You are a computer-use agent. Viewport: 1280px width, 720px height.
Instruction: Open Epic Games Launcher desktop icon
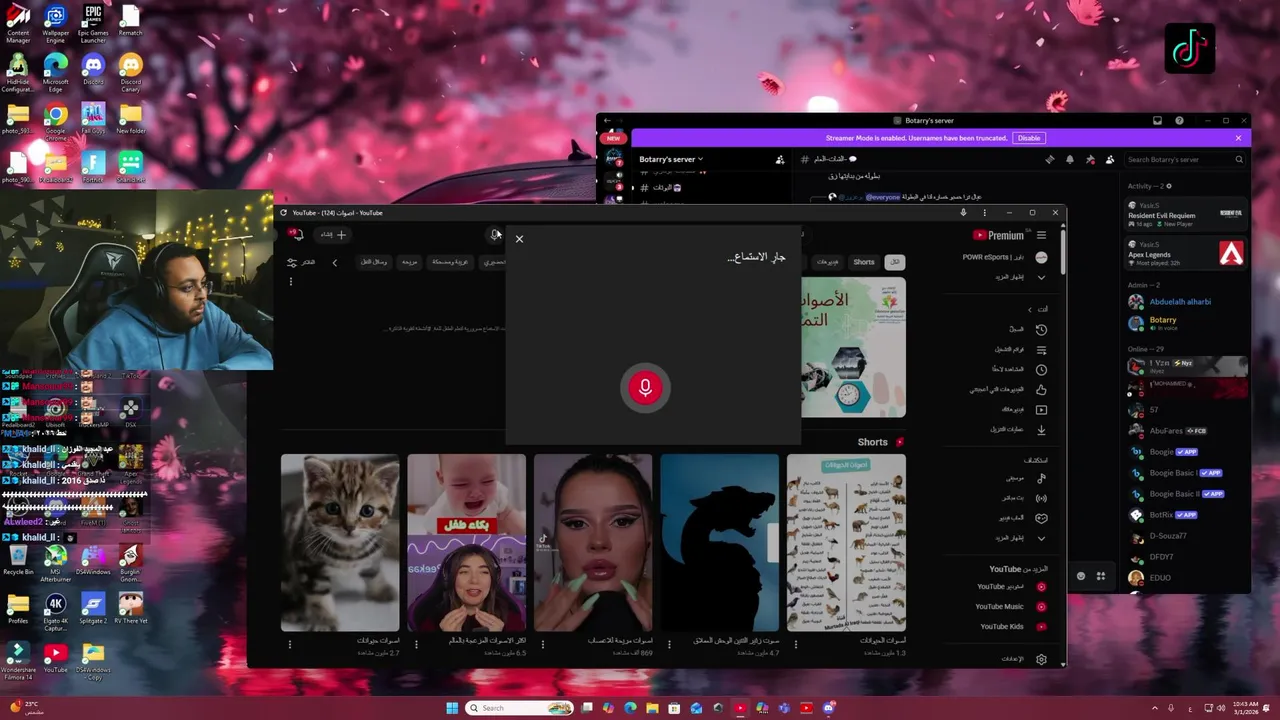tap(93, 24)
